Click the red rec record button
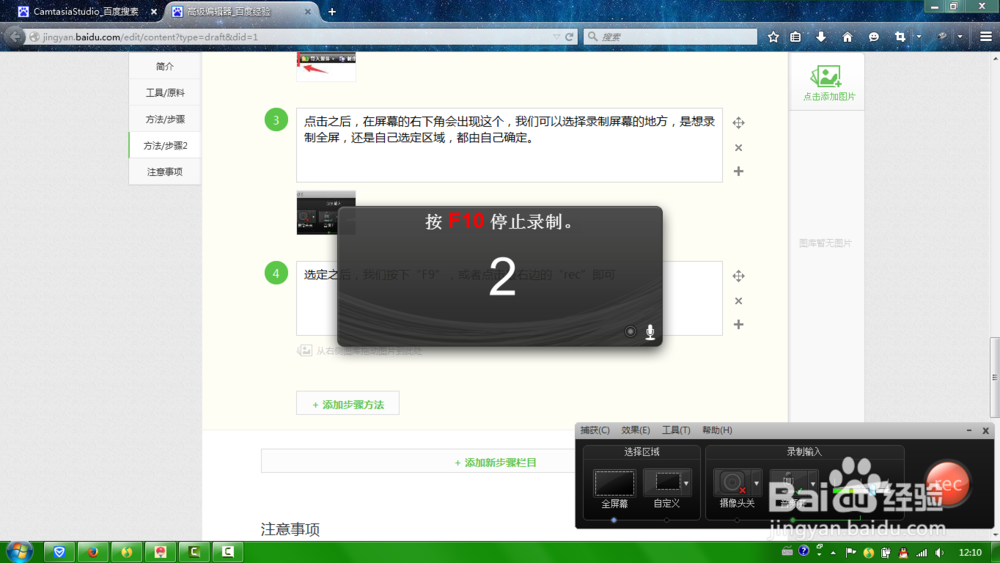 [x=948, y=484]
